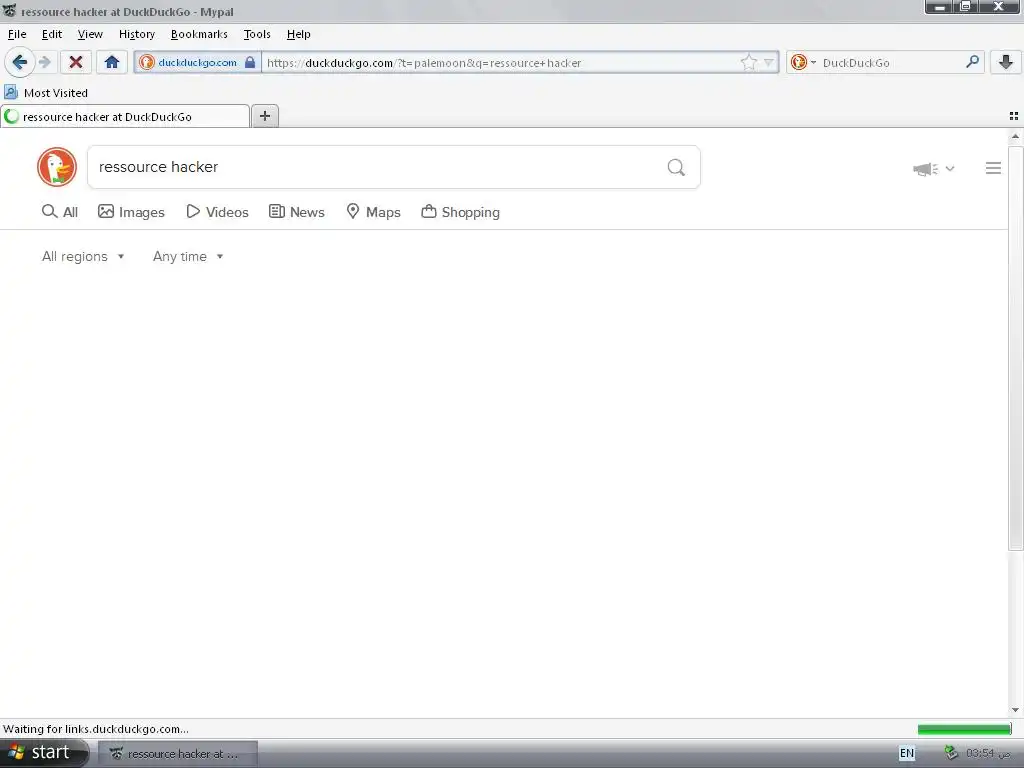Select the 'ressource hacker at DuckDuckGo' tab
Screen dimensions: 1024x768
click(x=125, y=117)
